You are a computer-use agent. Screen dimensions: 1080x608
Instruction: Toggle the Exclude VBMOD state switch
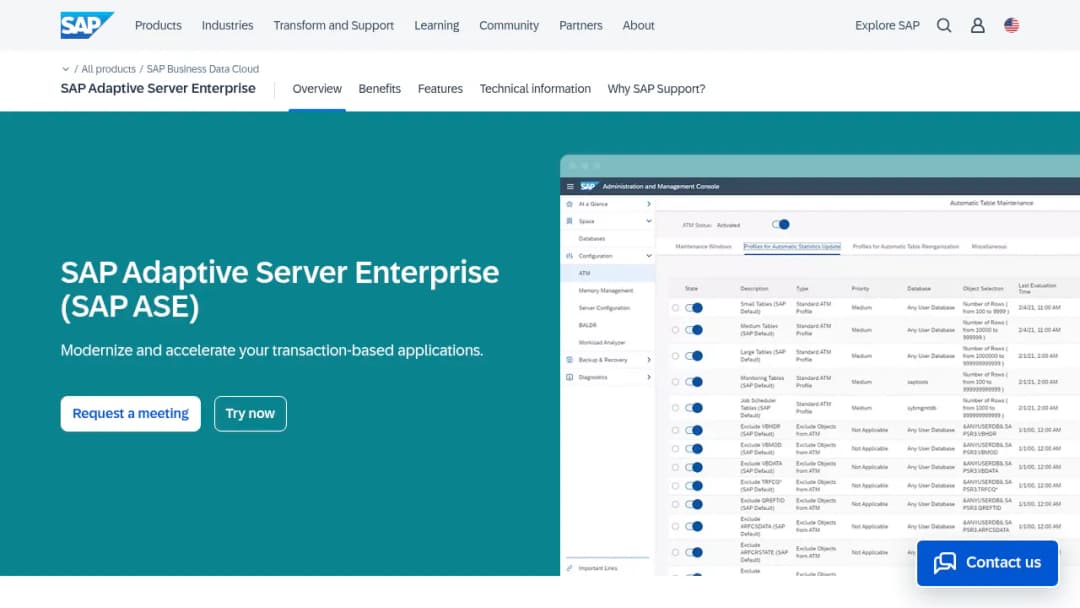(694, 449)
